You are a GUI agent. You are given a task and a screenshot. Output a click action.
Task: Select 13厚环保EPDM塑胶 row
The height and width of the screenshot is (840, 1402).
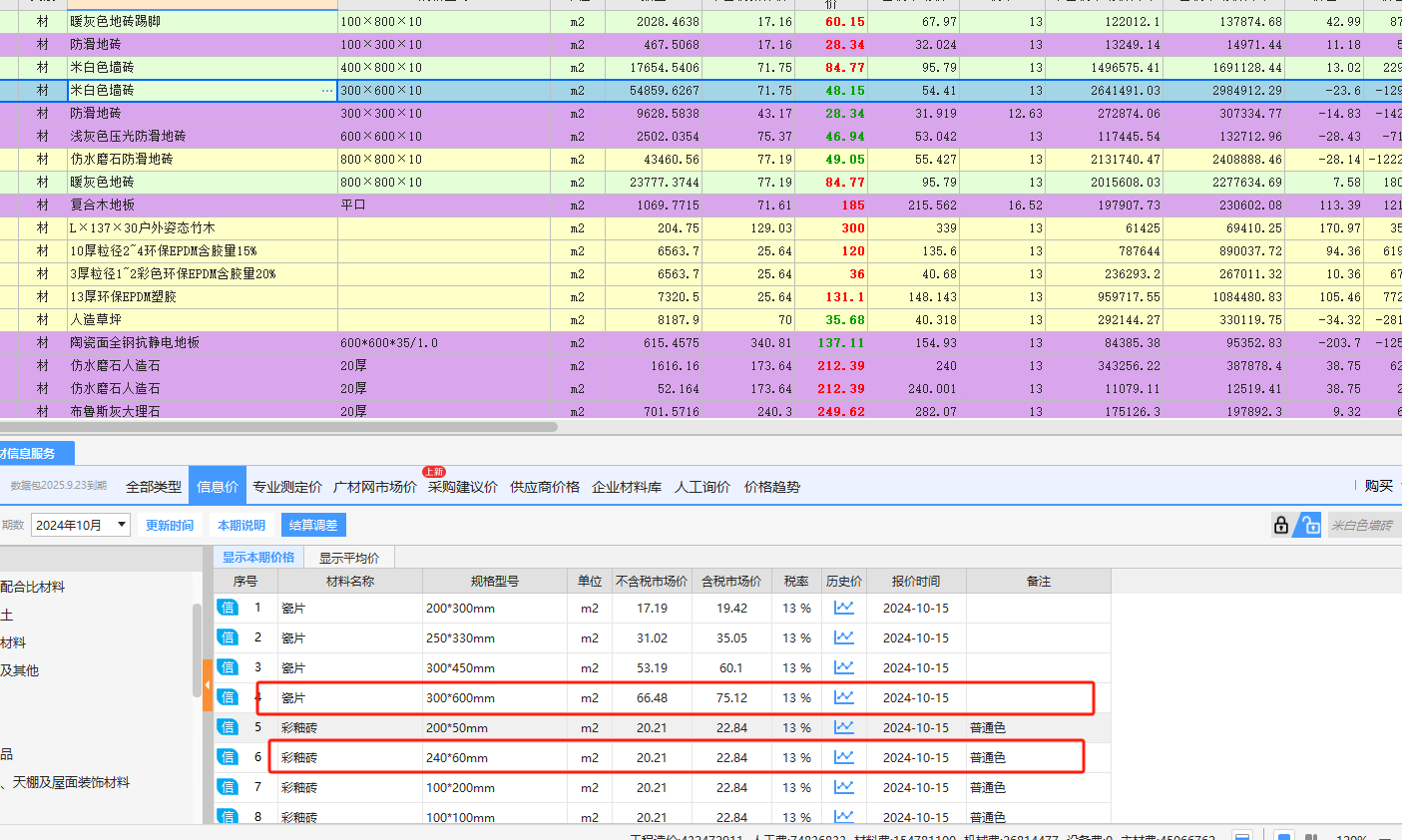[x=701, y=297]
